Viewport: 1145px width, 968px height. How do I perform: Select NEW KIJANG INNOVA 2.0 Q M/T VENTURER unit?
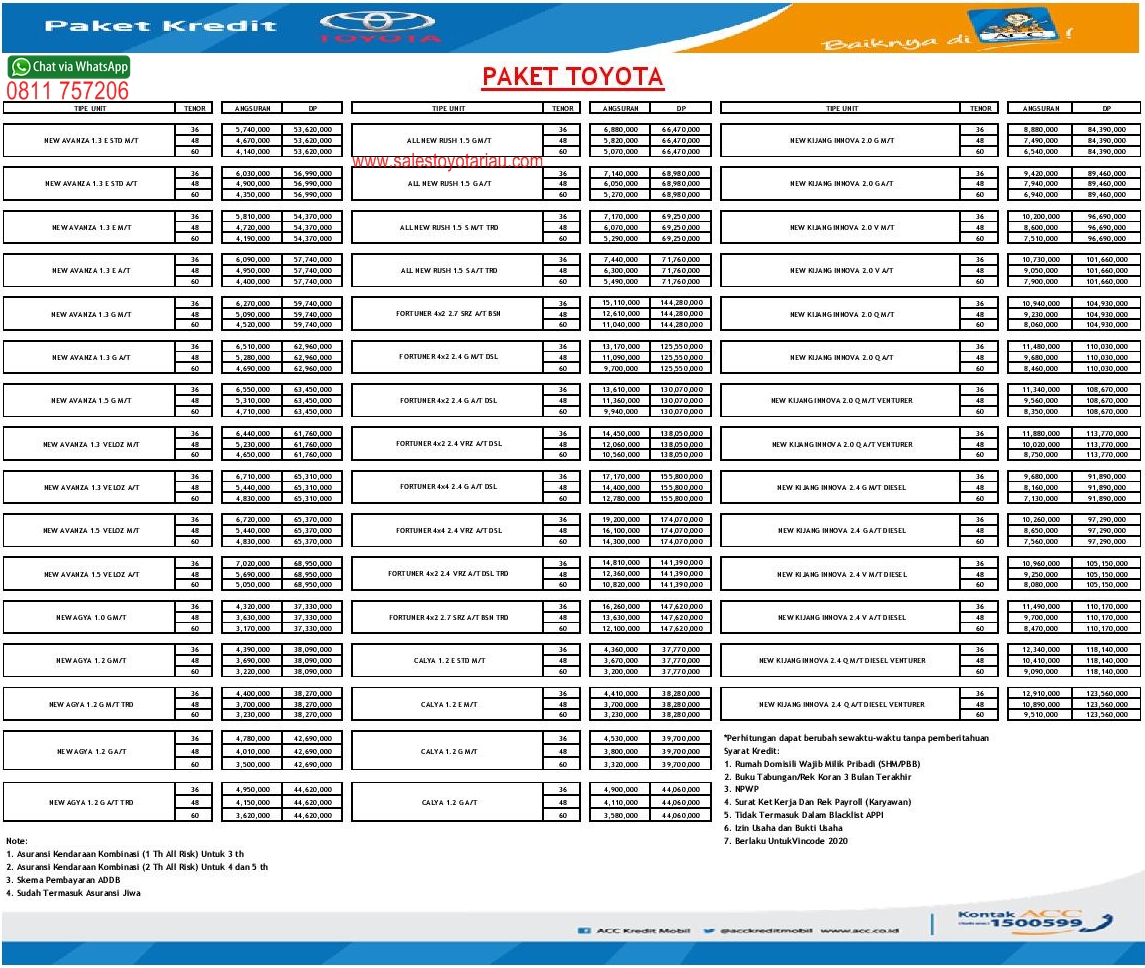(841, 400)
